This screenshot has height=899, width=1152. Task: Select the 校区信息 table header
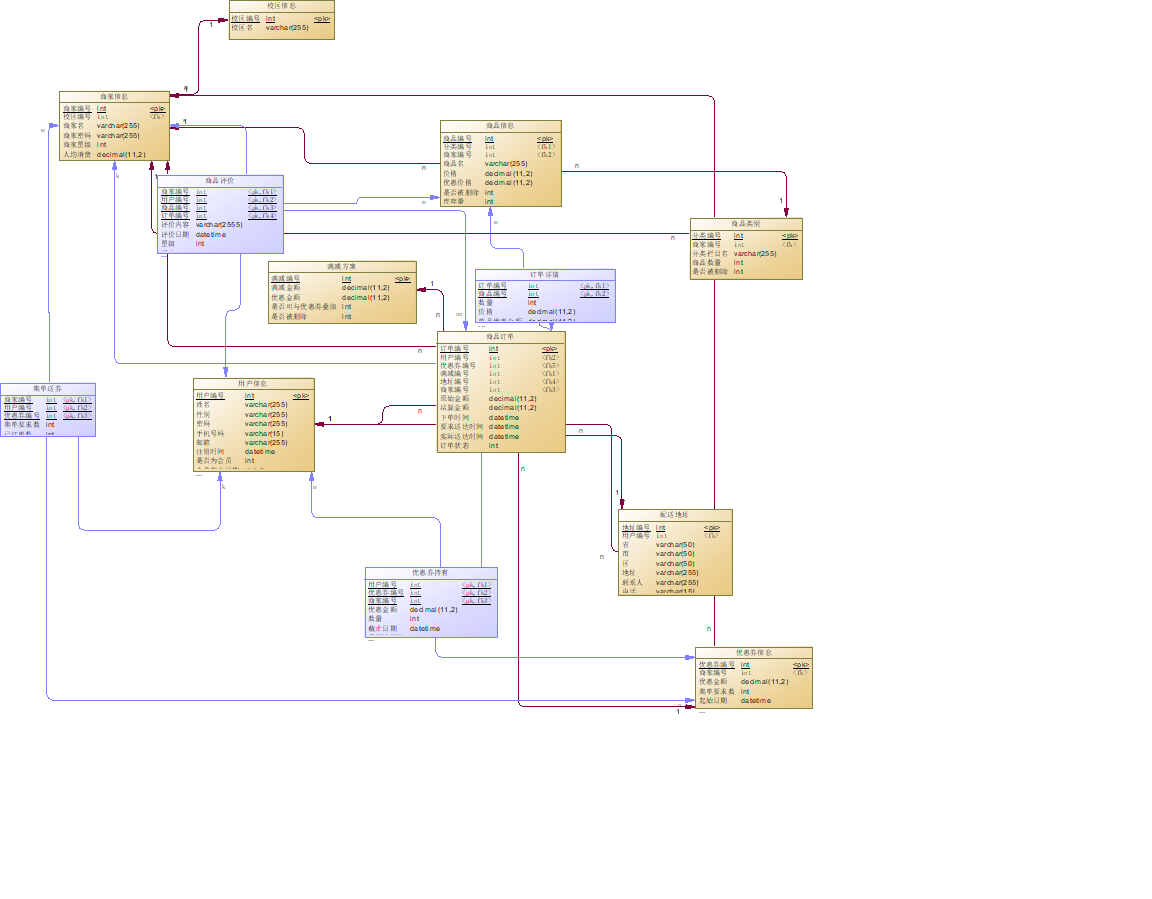tap(281, 6)
